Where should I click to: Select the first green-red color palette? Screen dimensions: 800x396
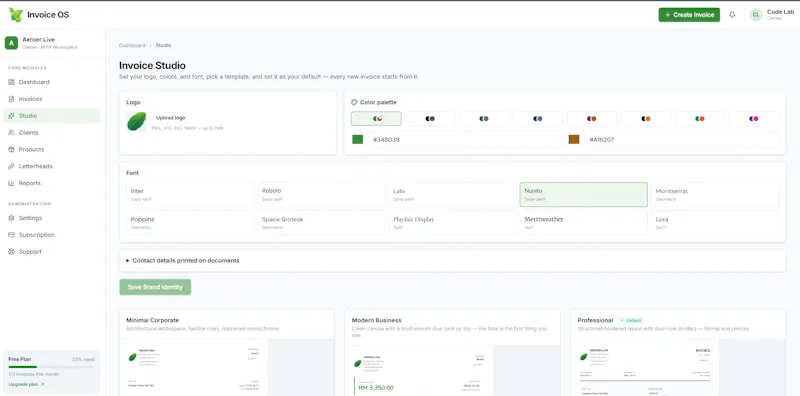tap(377, 118)
